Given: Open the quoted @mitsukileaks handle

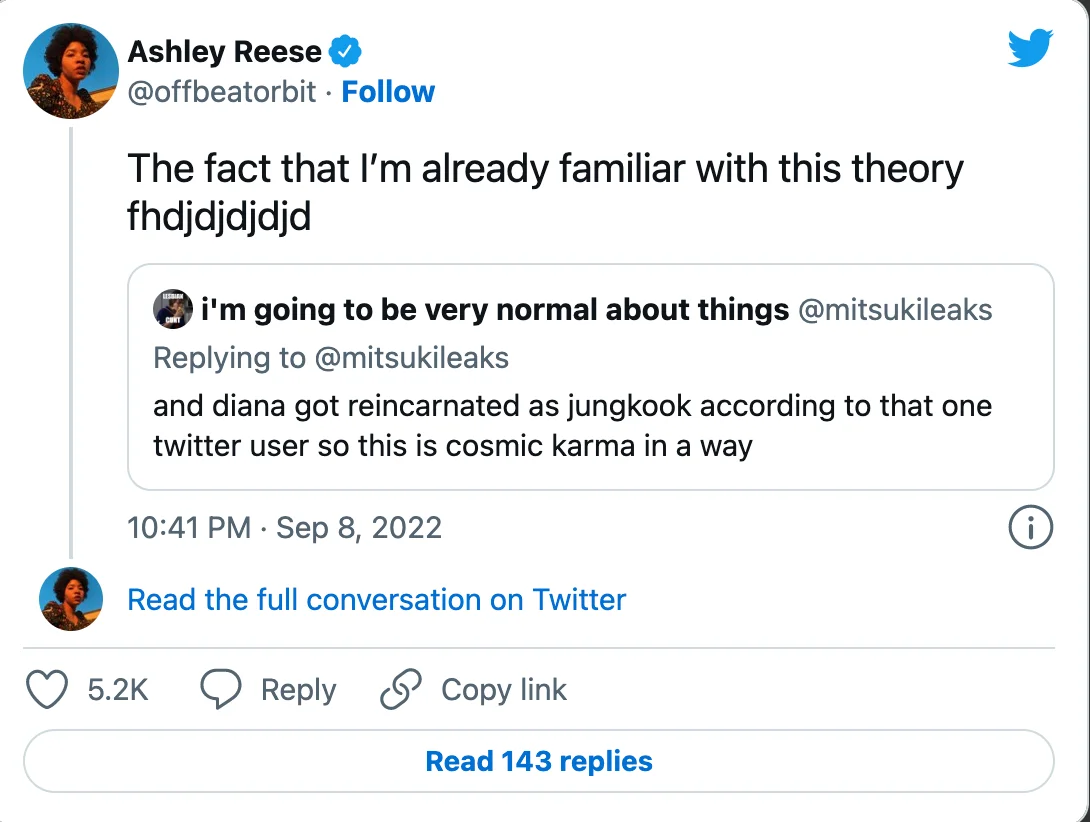Looking at the screenshot, I should (x=895, y=309).
